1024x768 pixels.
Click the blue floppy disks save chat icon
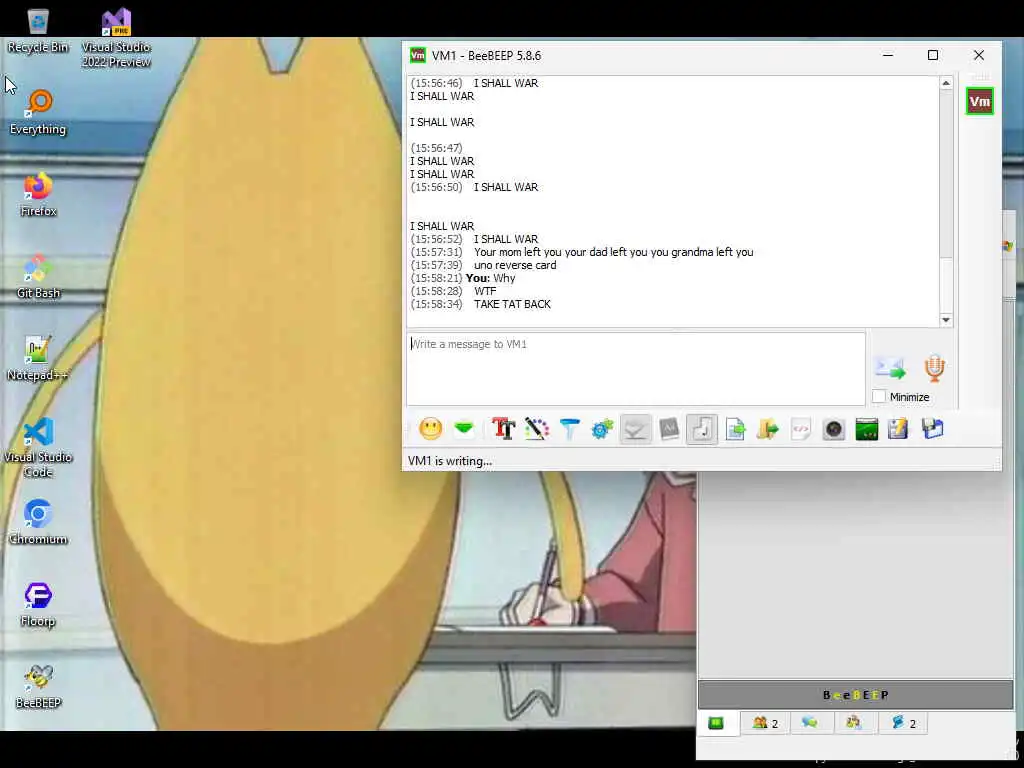933,429
